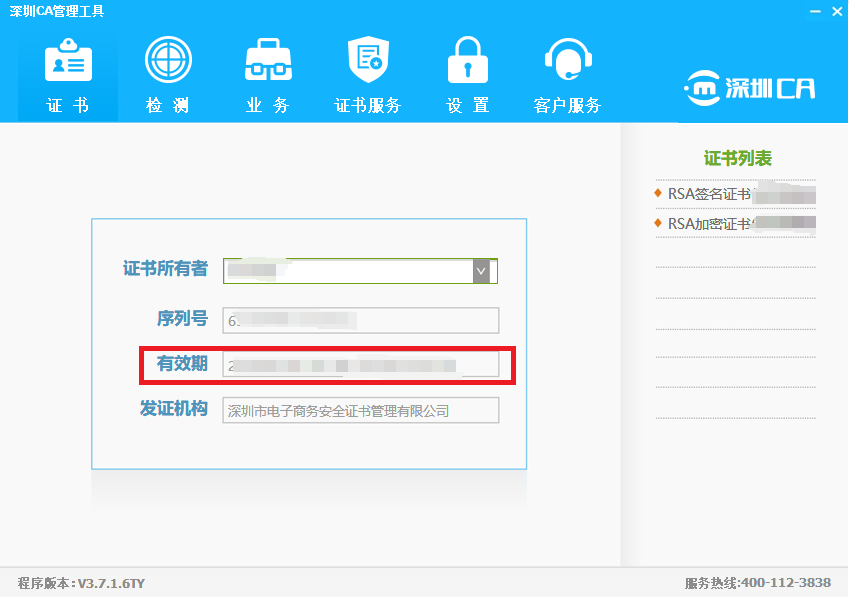Screen dimensions: 849x597
Task: Click the 服务热线 400-112-3838 text
Action: (x=757, y=583)
